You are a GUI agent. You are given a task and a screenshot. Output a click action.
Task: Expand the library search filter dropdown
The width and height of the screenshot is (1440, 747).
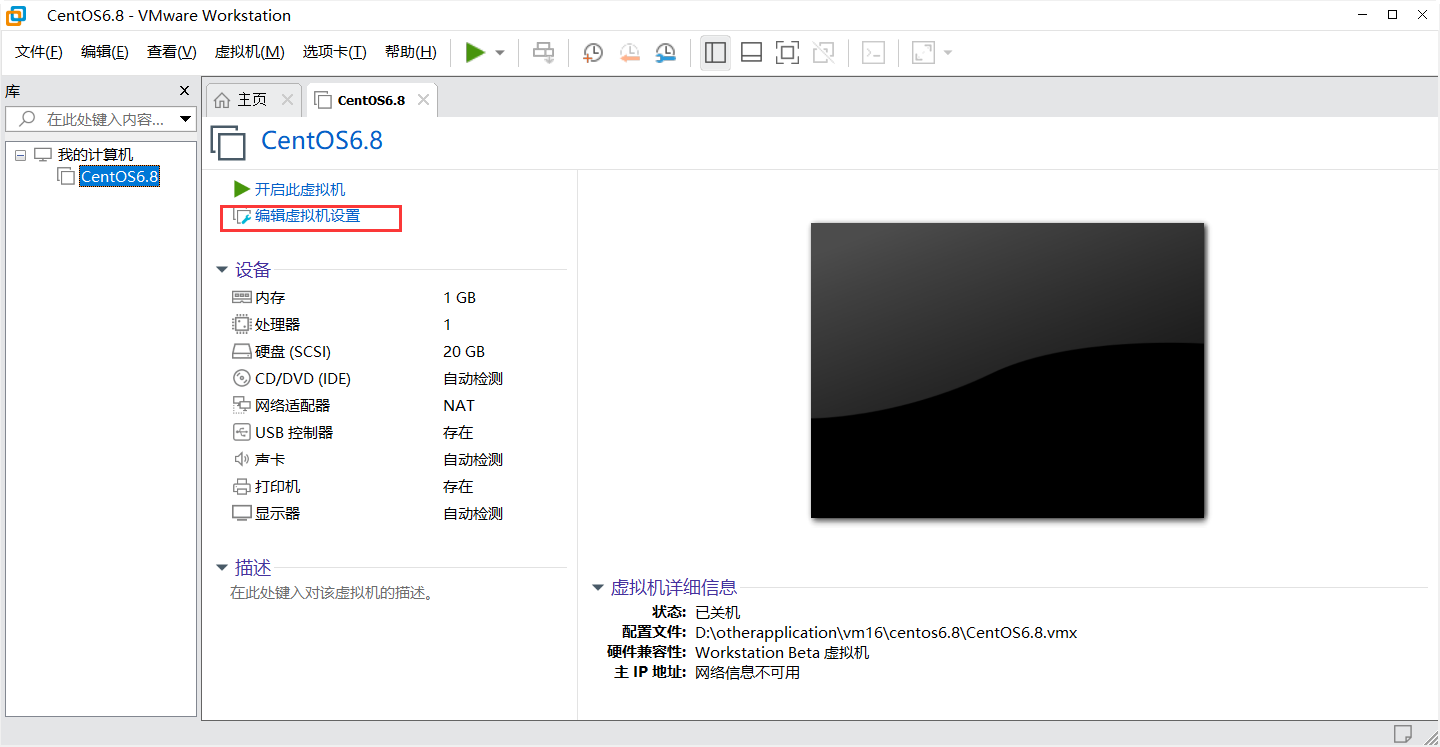pyautogui.click(x=186, y=118)
